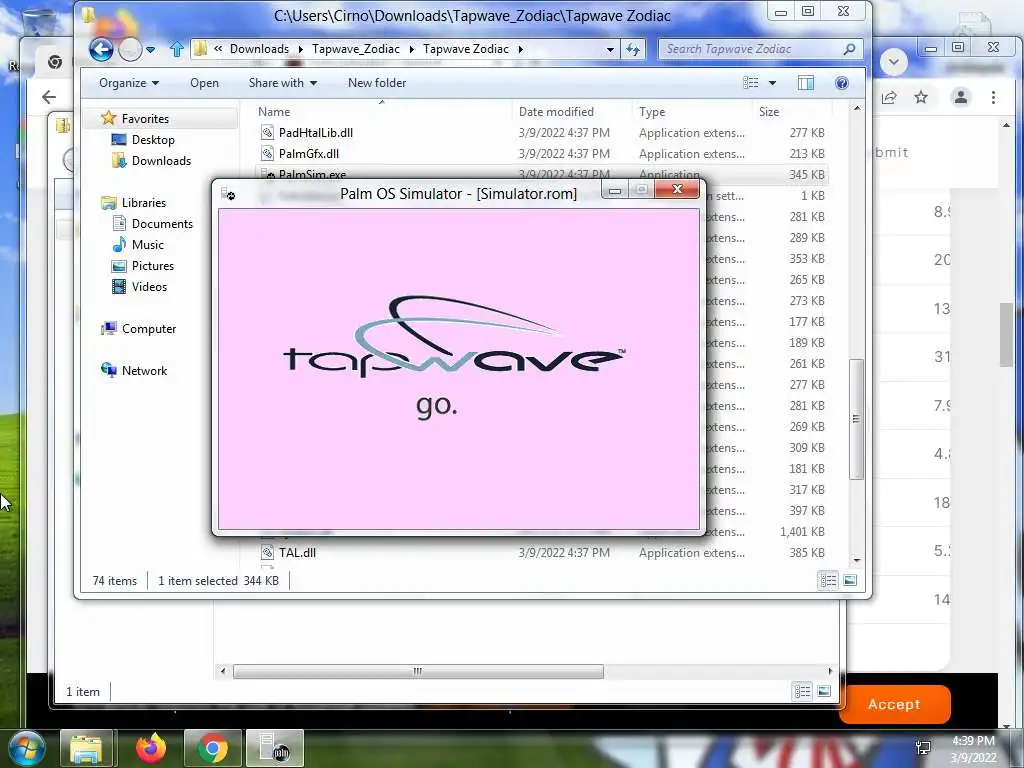Click the Explorer Help icon
The image size is (1024, 768).
pos(842,83)
